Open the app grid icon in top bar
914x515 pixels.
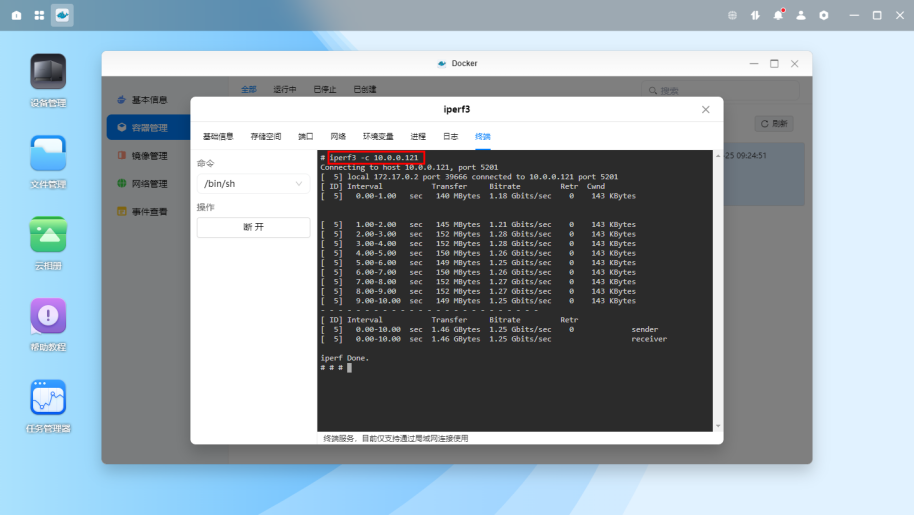coord(39,15)
